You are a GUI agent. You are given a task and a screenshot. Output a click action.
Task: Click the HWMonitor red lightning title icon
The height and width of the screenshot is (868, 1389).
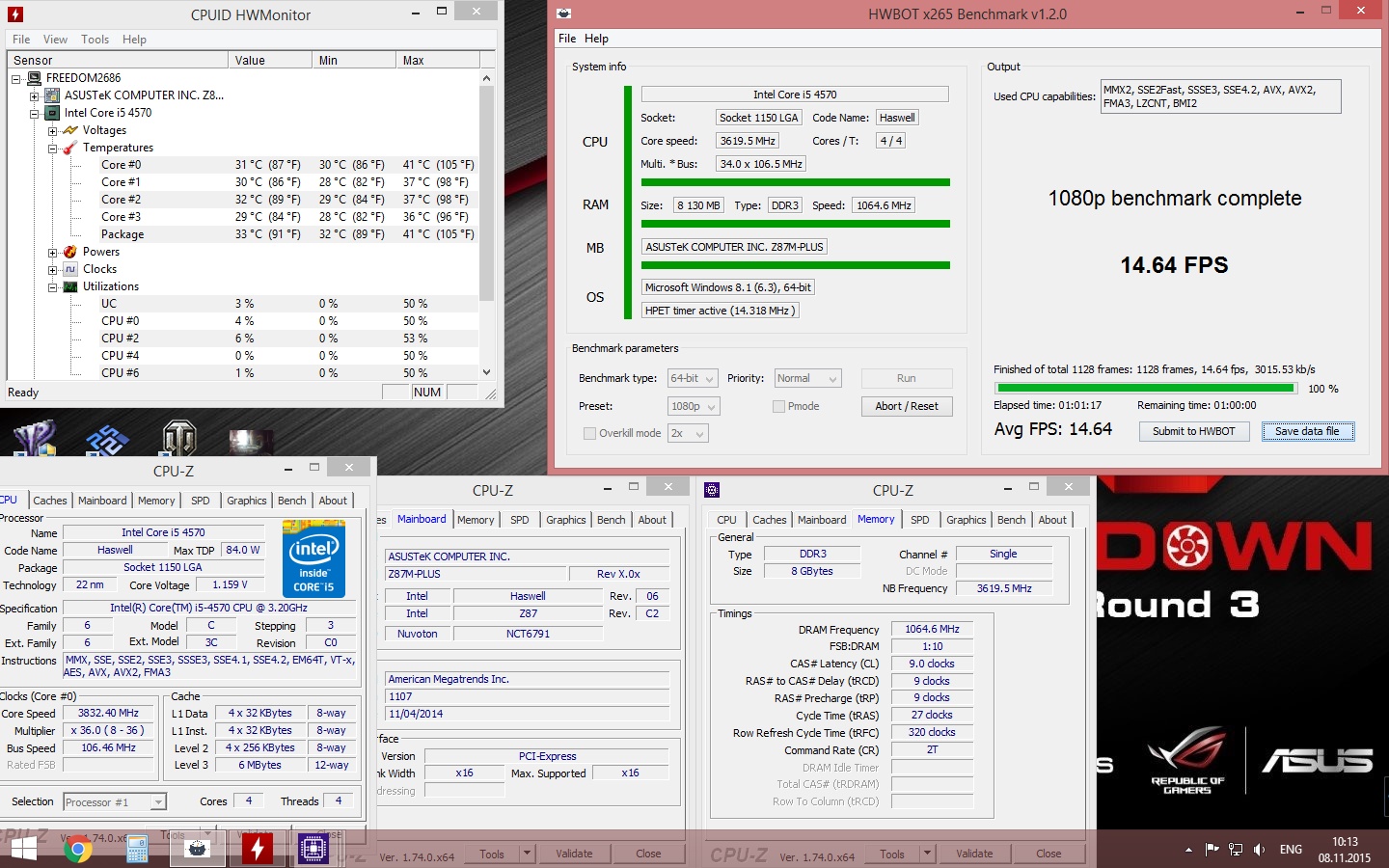[x=14, y=14]
